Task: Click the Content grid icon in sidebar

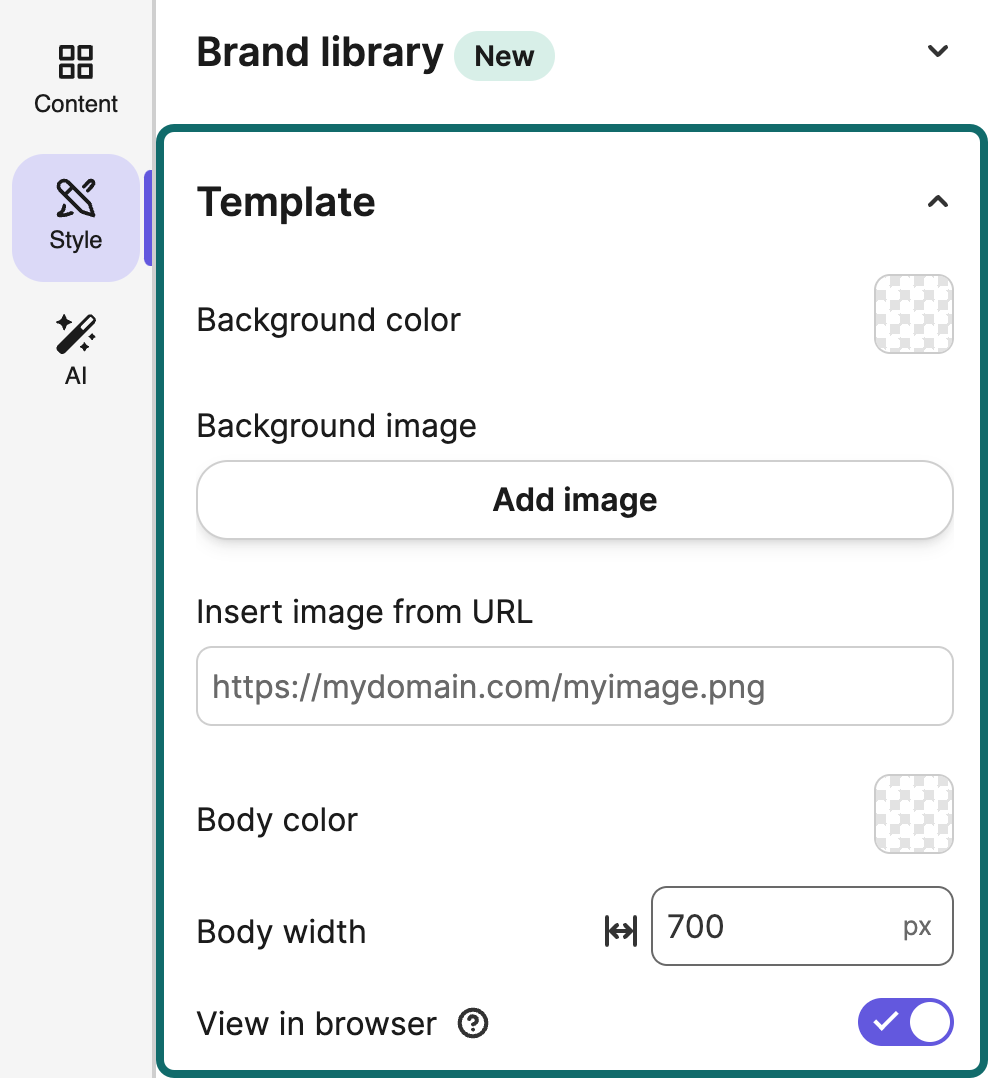Action: click(75, 62)
